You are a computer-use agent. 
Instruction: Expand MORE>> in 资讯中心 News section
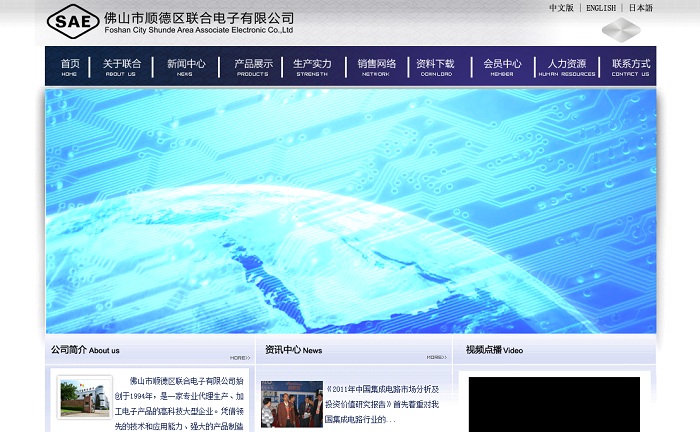point(436,357)
